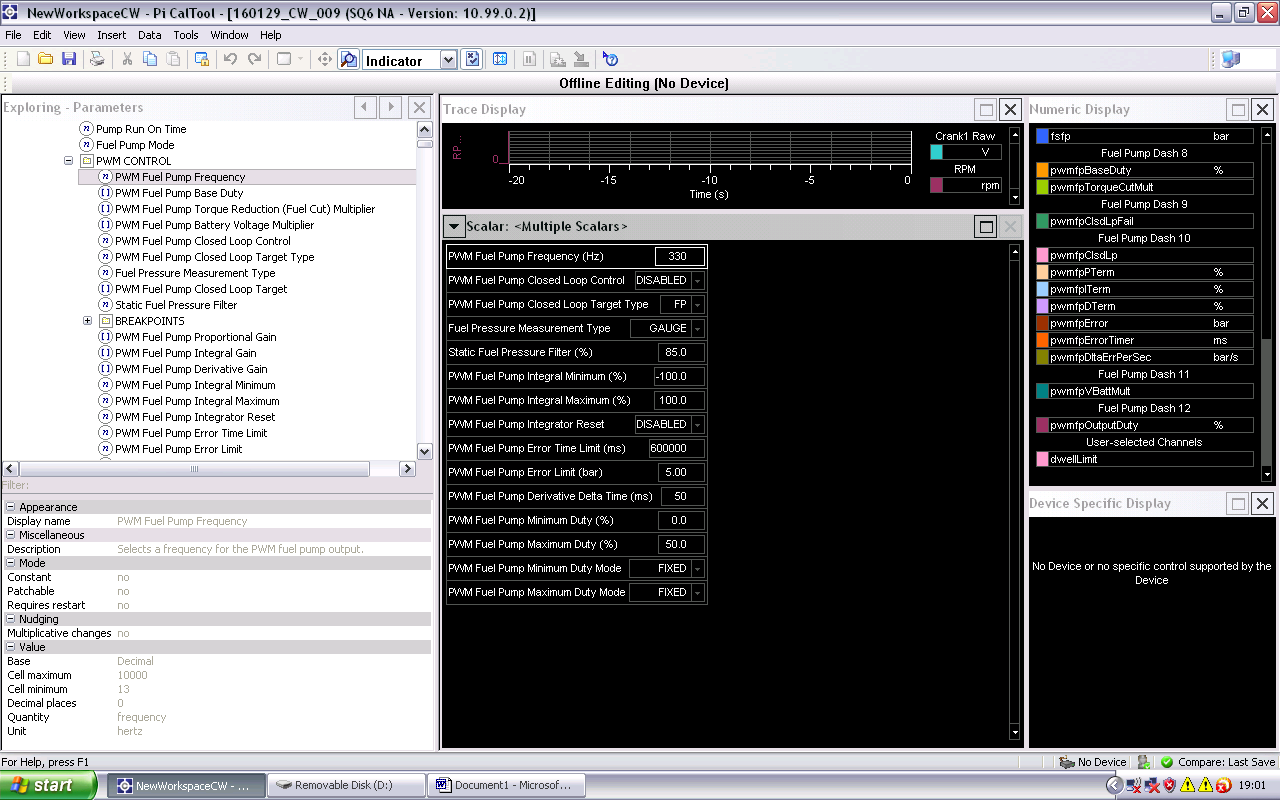
Task: Click the Print toolbar icon
Action: [x=97, y=59]
